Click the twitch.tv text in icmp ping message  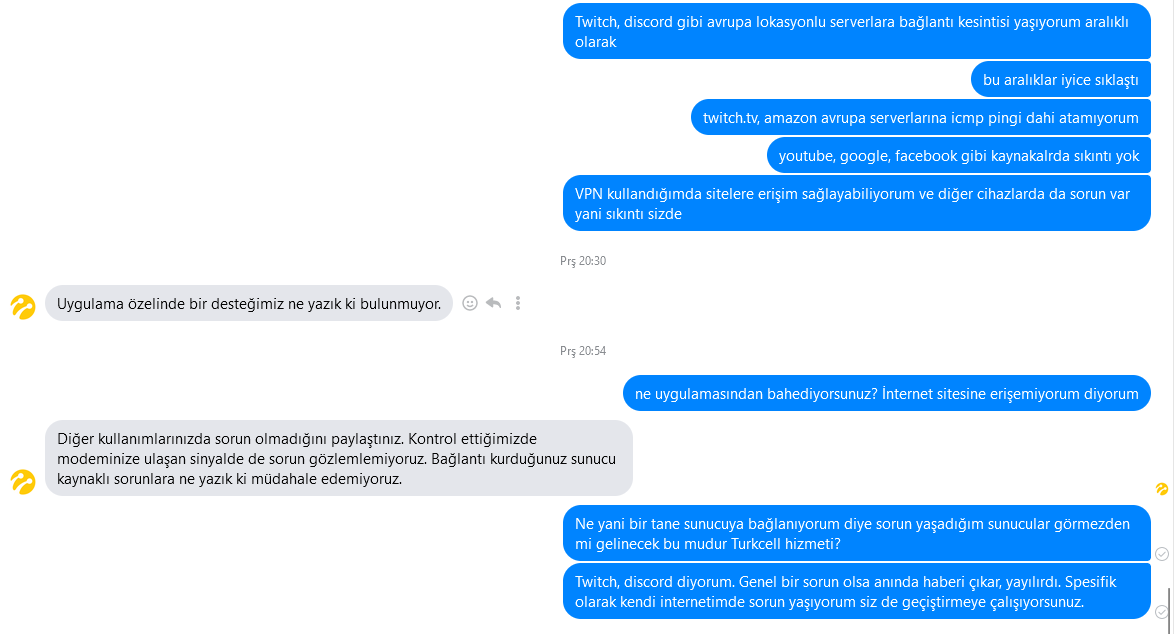[x=731, y=118]
